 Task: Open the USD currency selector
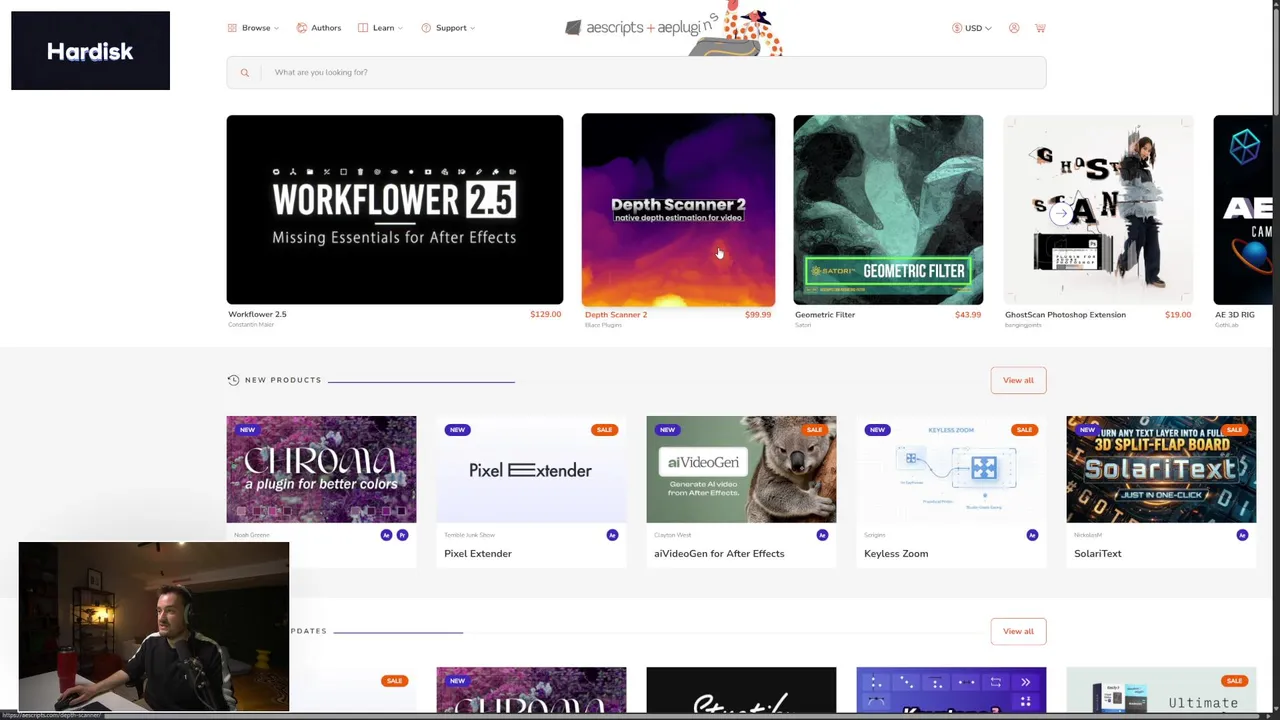pyautogui.click(x=972, y=28)
